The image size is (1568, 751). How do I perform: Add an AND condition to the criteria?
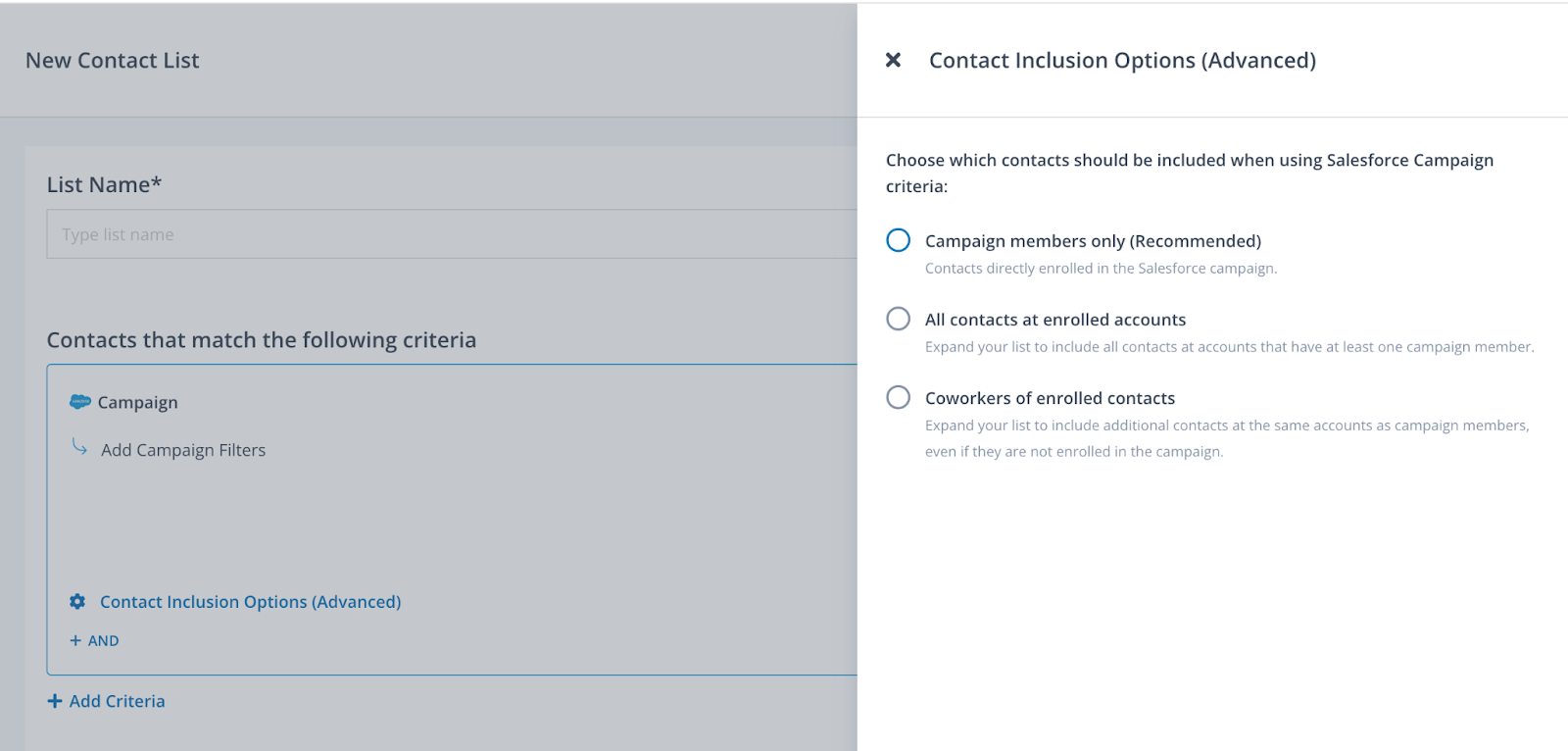click(103, 641)
